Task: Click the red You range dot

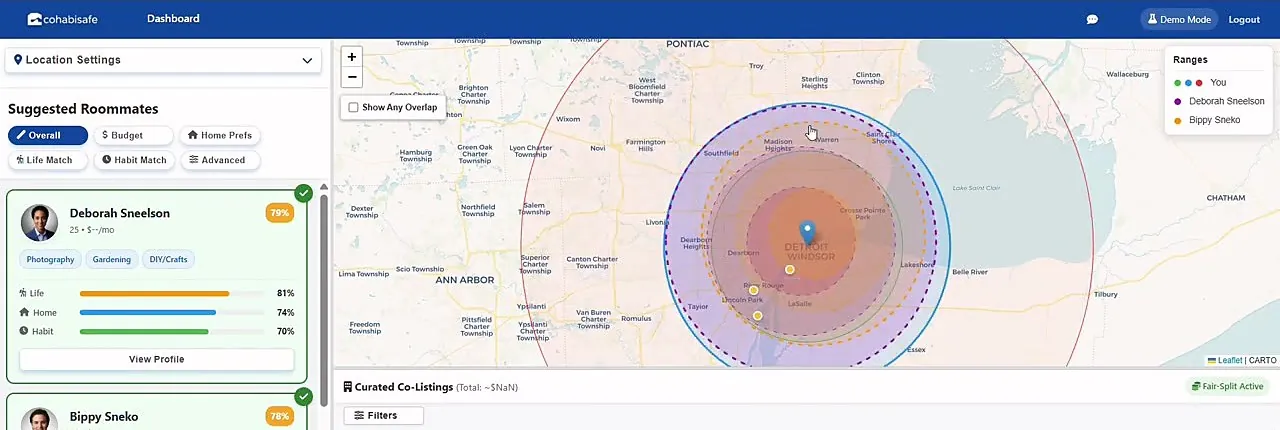Action: coord(1199,83)
